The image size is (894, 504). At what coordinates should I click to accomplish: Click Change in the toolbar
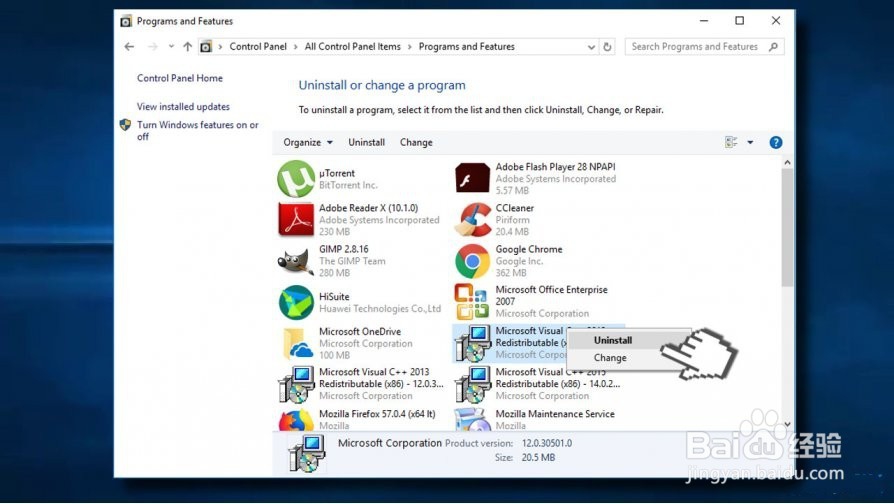[416, 143]
